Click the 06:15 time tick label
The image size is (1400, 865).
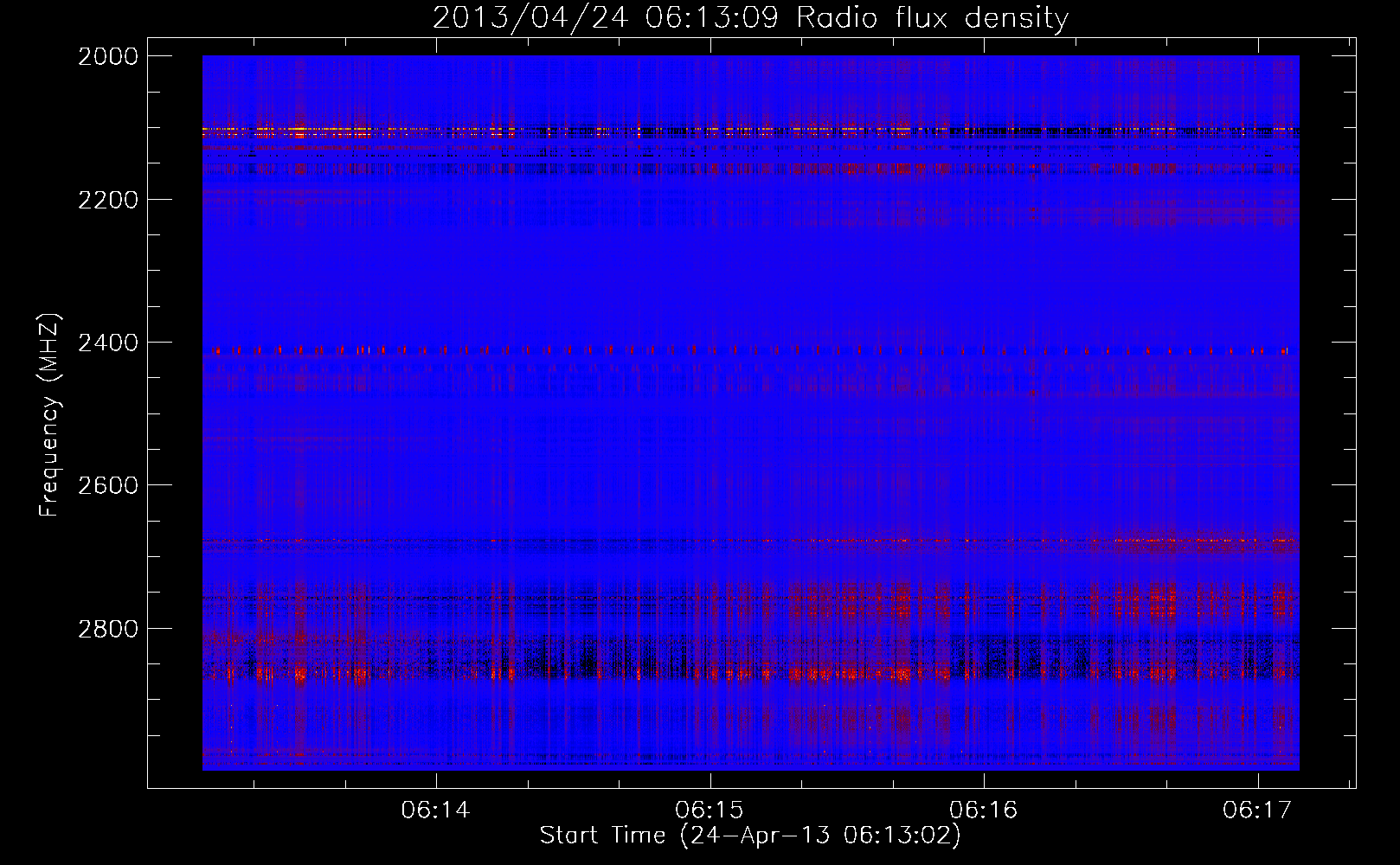710,810
